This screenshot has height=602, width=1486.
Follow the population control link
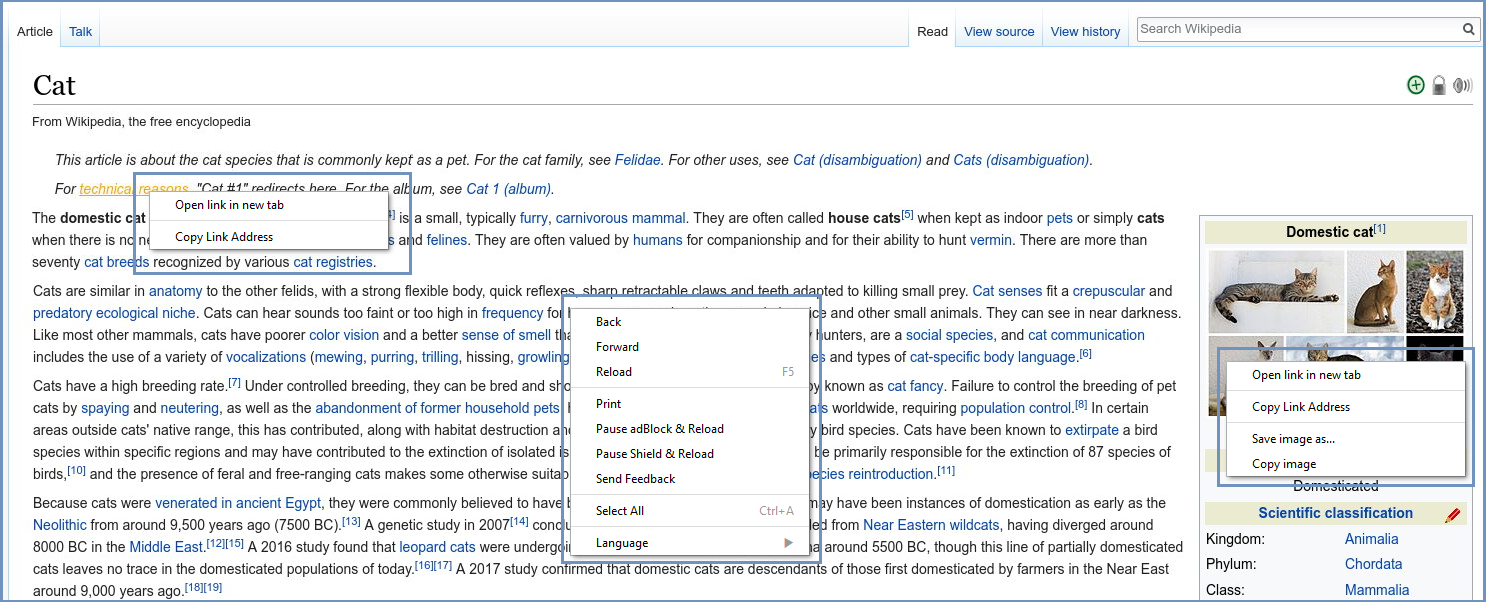(x=1016, y=408)
